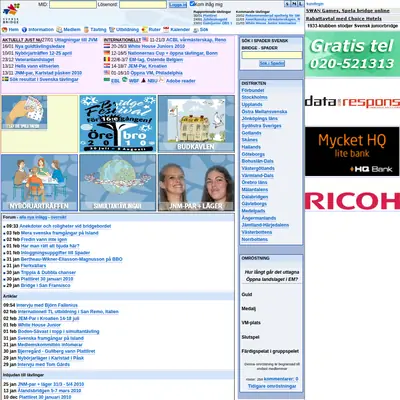Click the MID input field
The width and height of the screenshot is (400, 400).
[73, 5]
